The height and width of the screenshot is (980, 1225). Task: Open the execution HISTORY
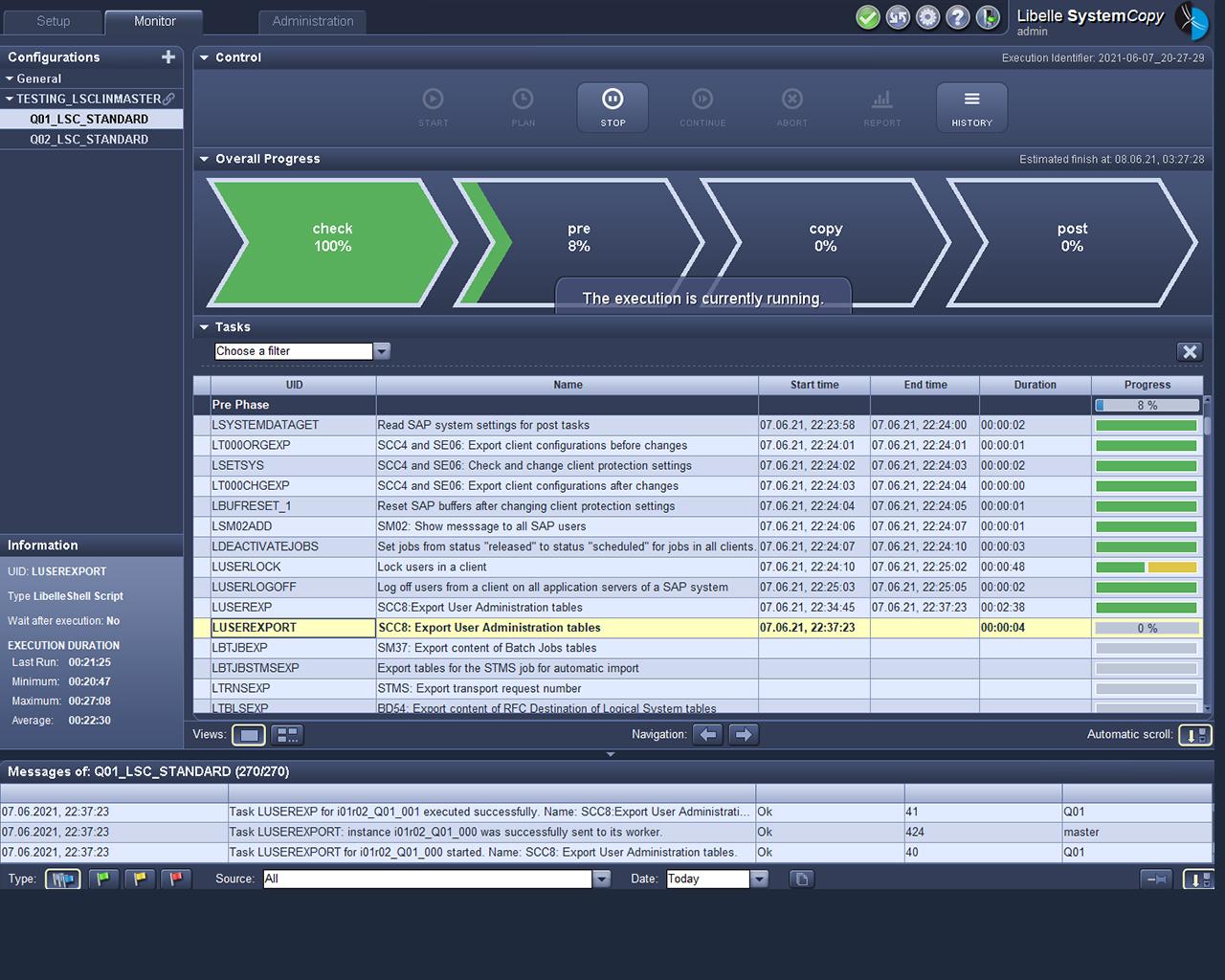(972, 107)
